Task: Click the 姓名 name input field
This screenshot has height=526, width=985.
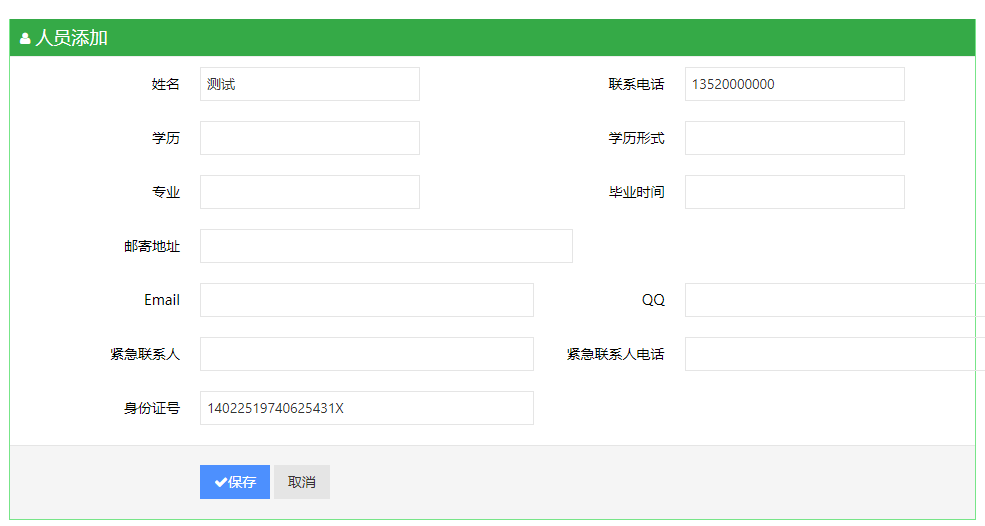Action: 310,84
